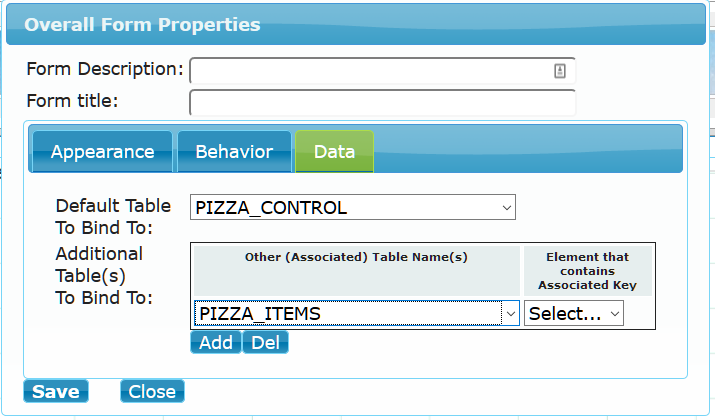Save the form properties
The width and height of the screenshot is (715, 420).
(x=56, y=391)
